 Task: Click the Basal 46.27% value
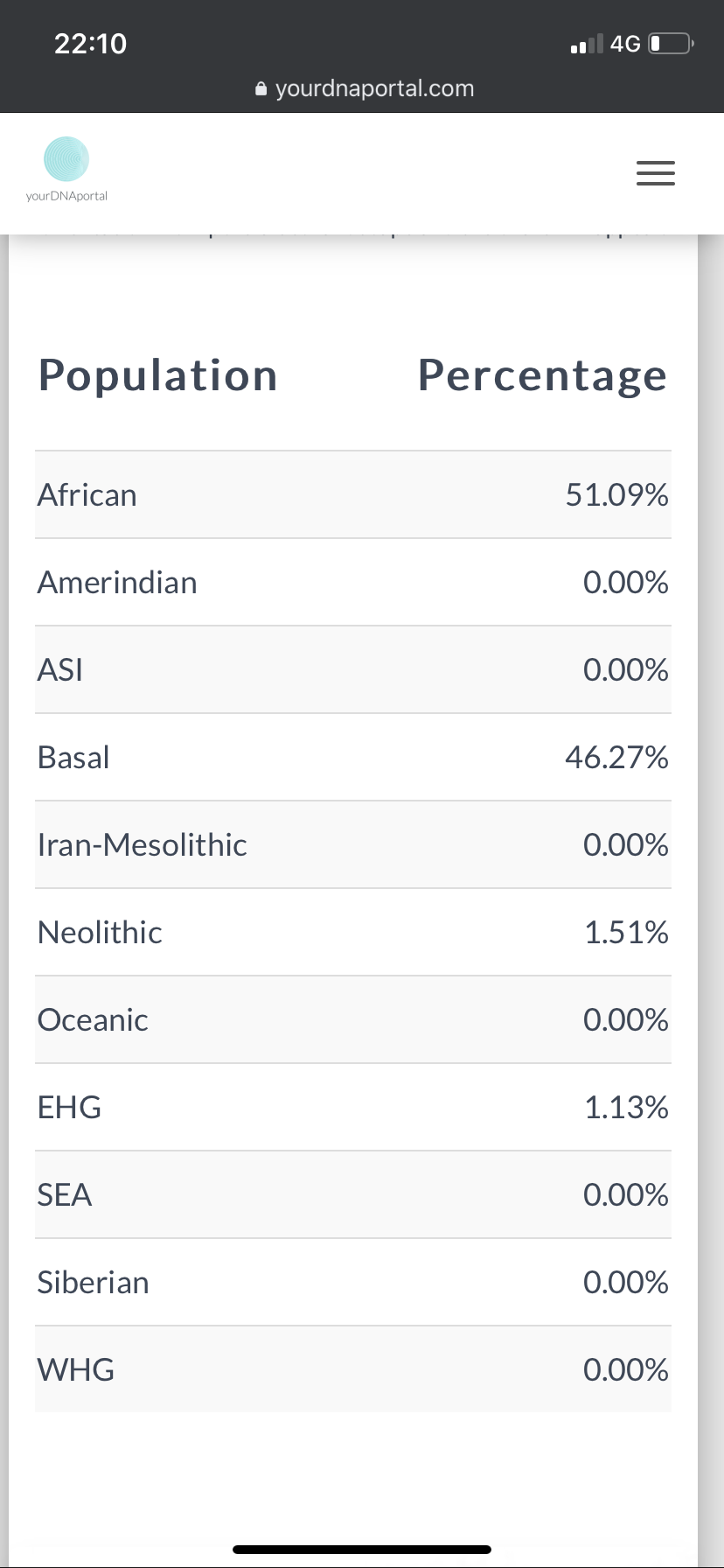pos(617,757)
